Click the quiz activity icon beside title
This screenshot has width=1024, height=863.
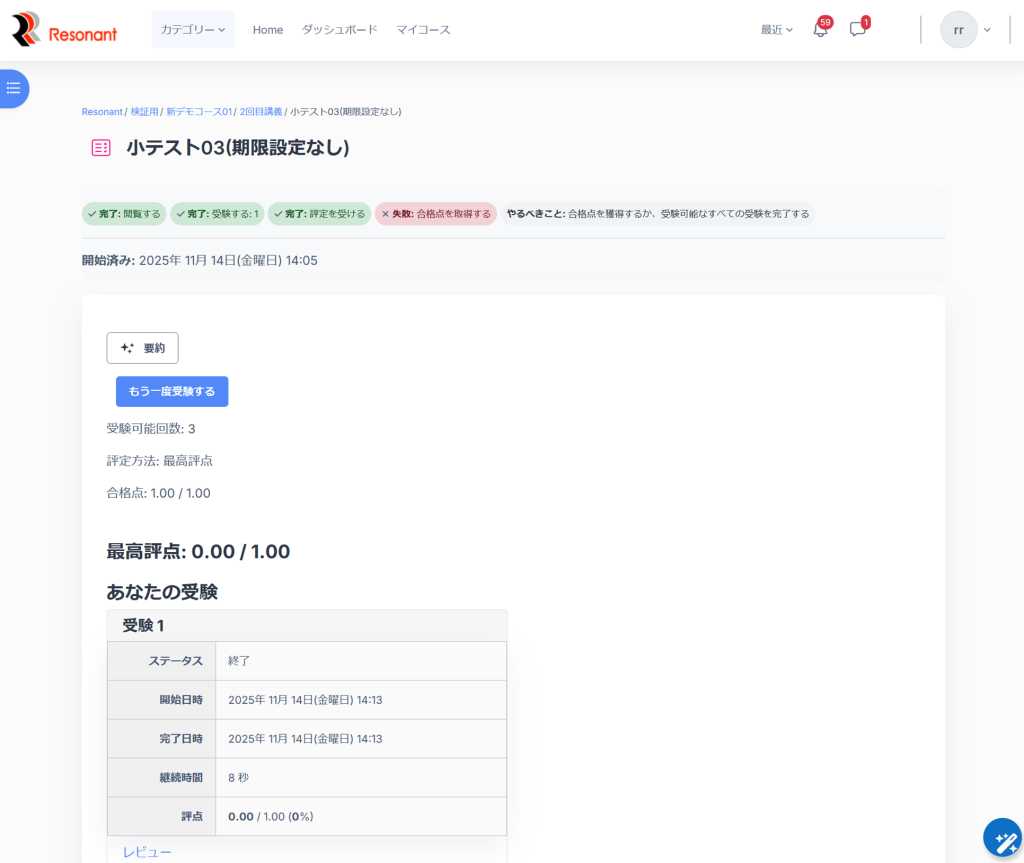pyautogui.click(x=101, y=148)
